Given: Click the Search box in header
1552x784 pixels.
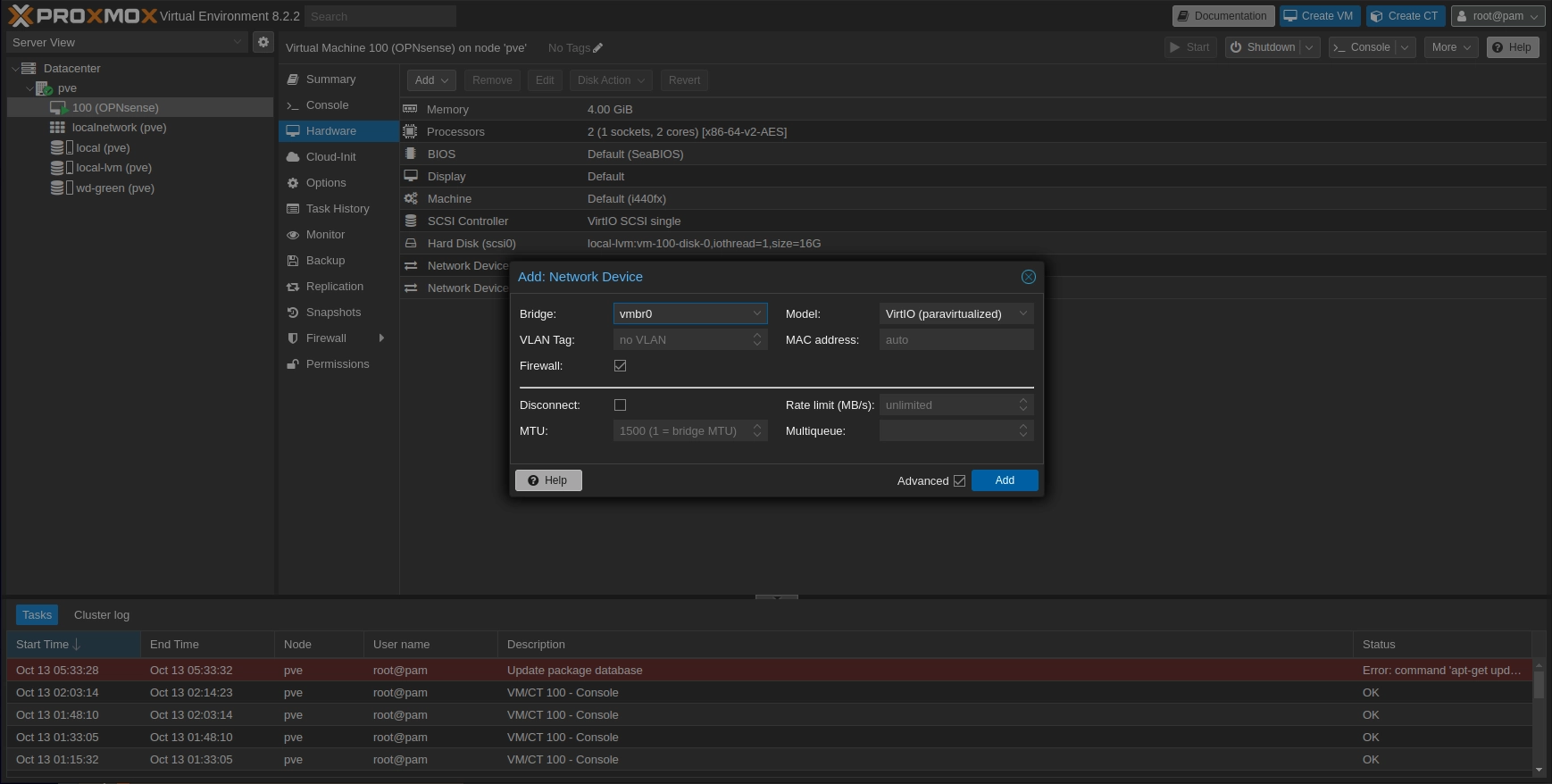Looking at the screenshot, I should 380,16.
